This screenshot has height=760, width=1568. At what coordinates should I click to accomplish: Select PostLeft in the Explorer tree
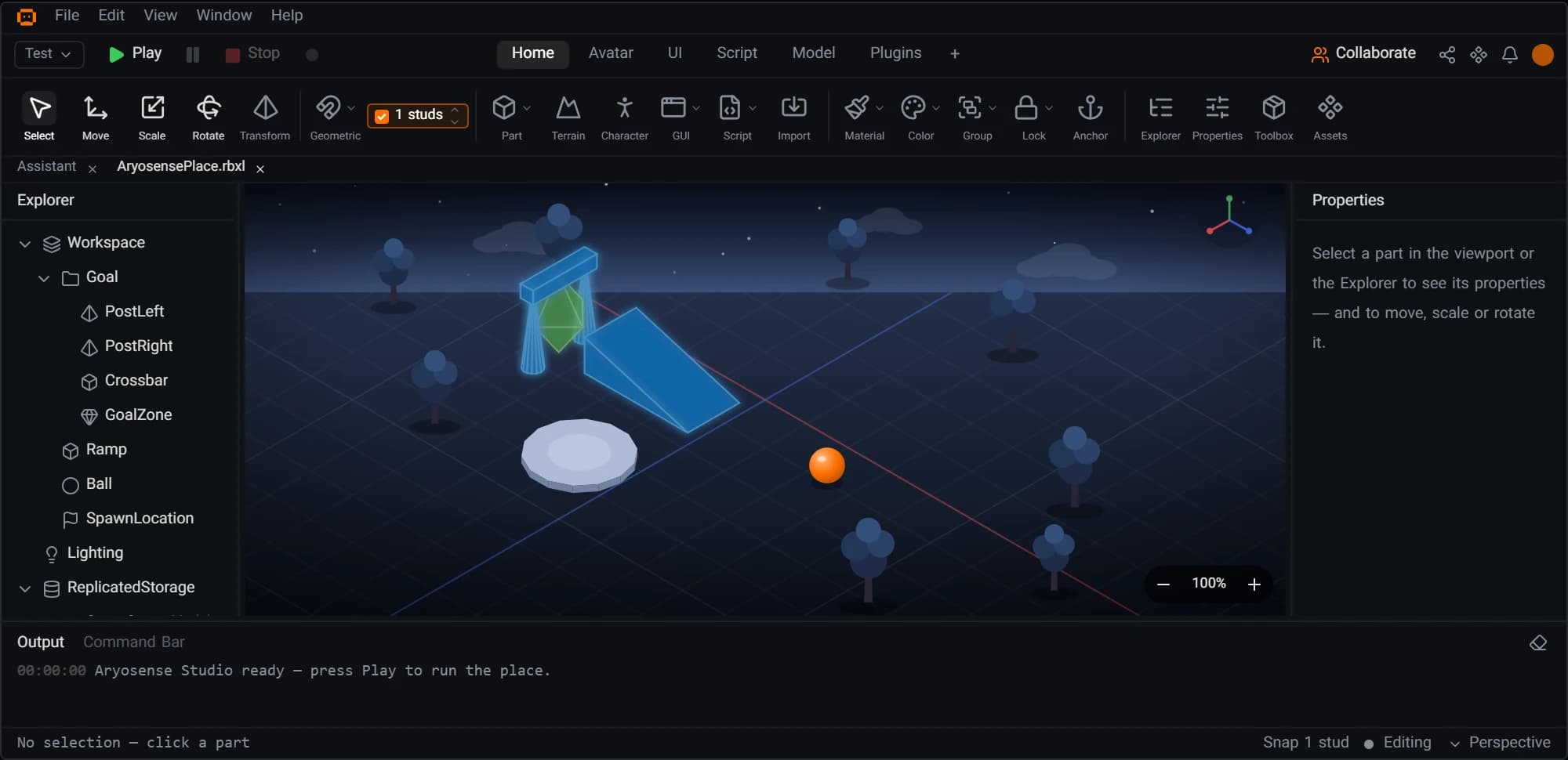[x=122, y=312]
